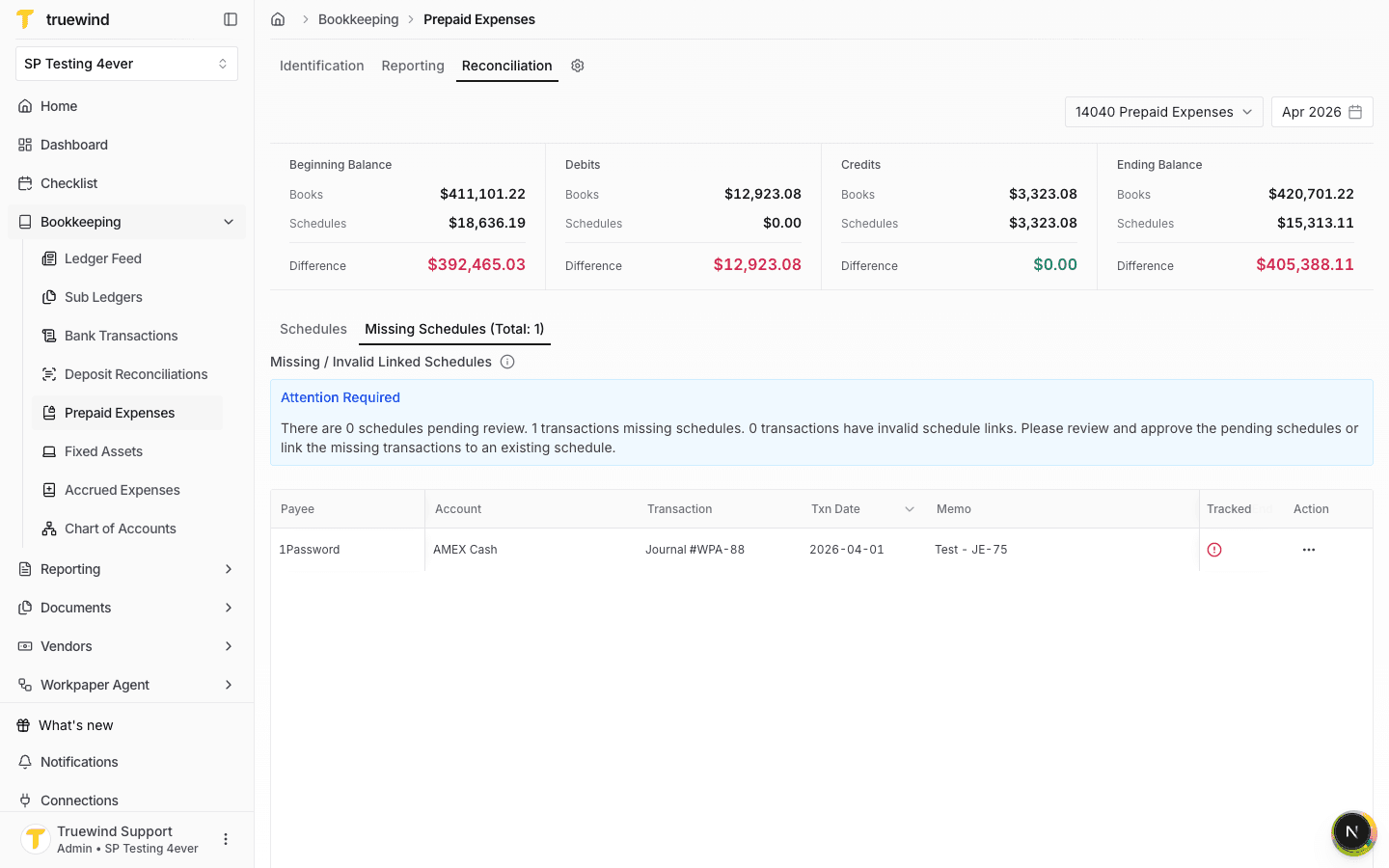Click the home breadcrumb icon
1389x868 pixels.
278,19
